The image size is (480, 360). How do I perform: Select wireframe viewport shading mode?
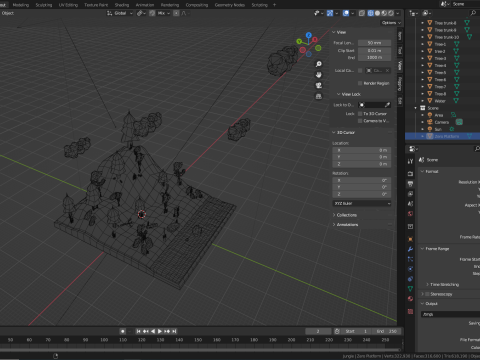pos(371,13)
